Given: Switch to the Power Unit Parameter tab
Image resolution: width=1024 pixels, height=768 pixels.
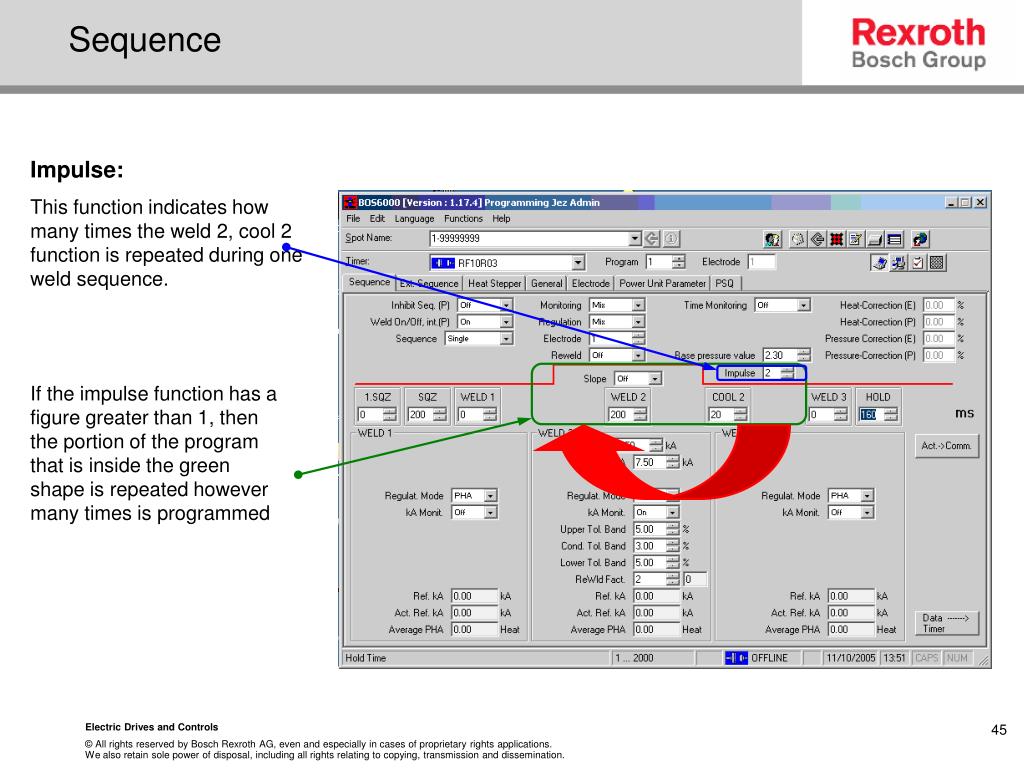Looking at the screenshot, I should 662,283.
